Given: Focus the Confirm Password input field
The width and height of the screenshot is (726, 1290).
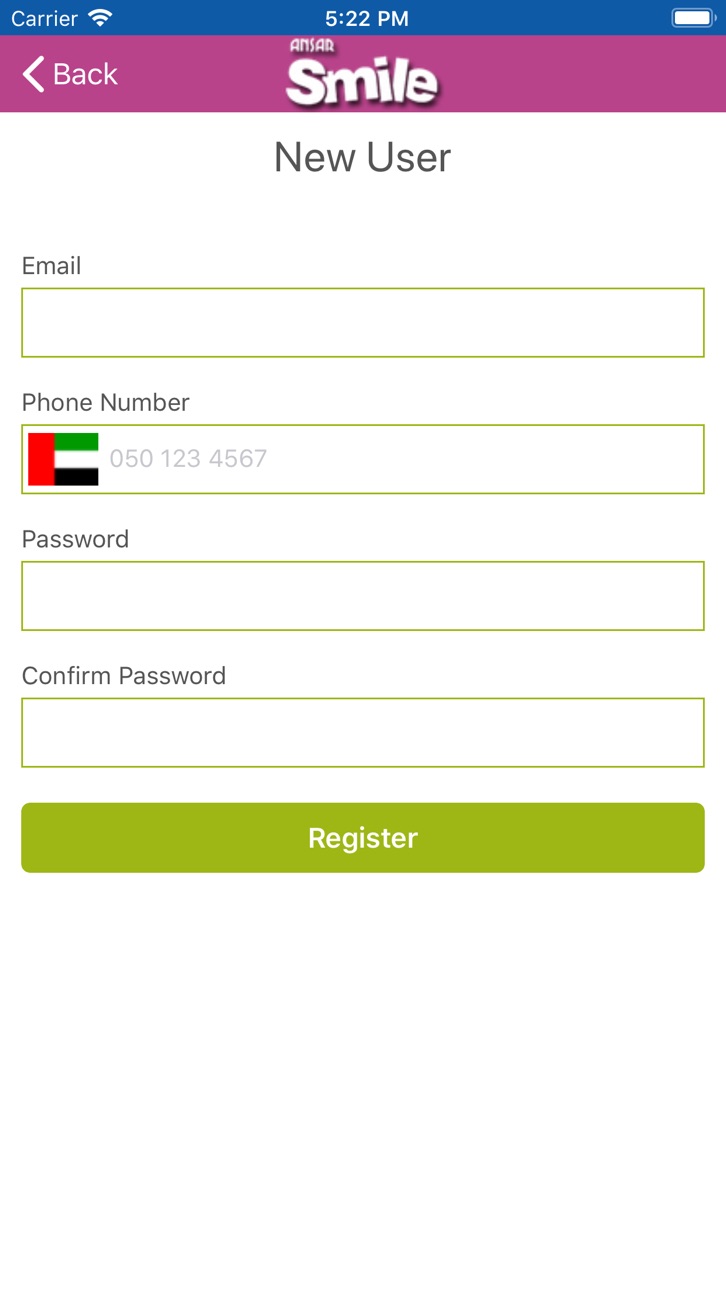Looking at the screenshot, I should [363, 733].
